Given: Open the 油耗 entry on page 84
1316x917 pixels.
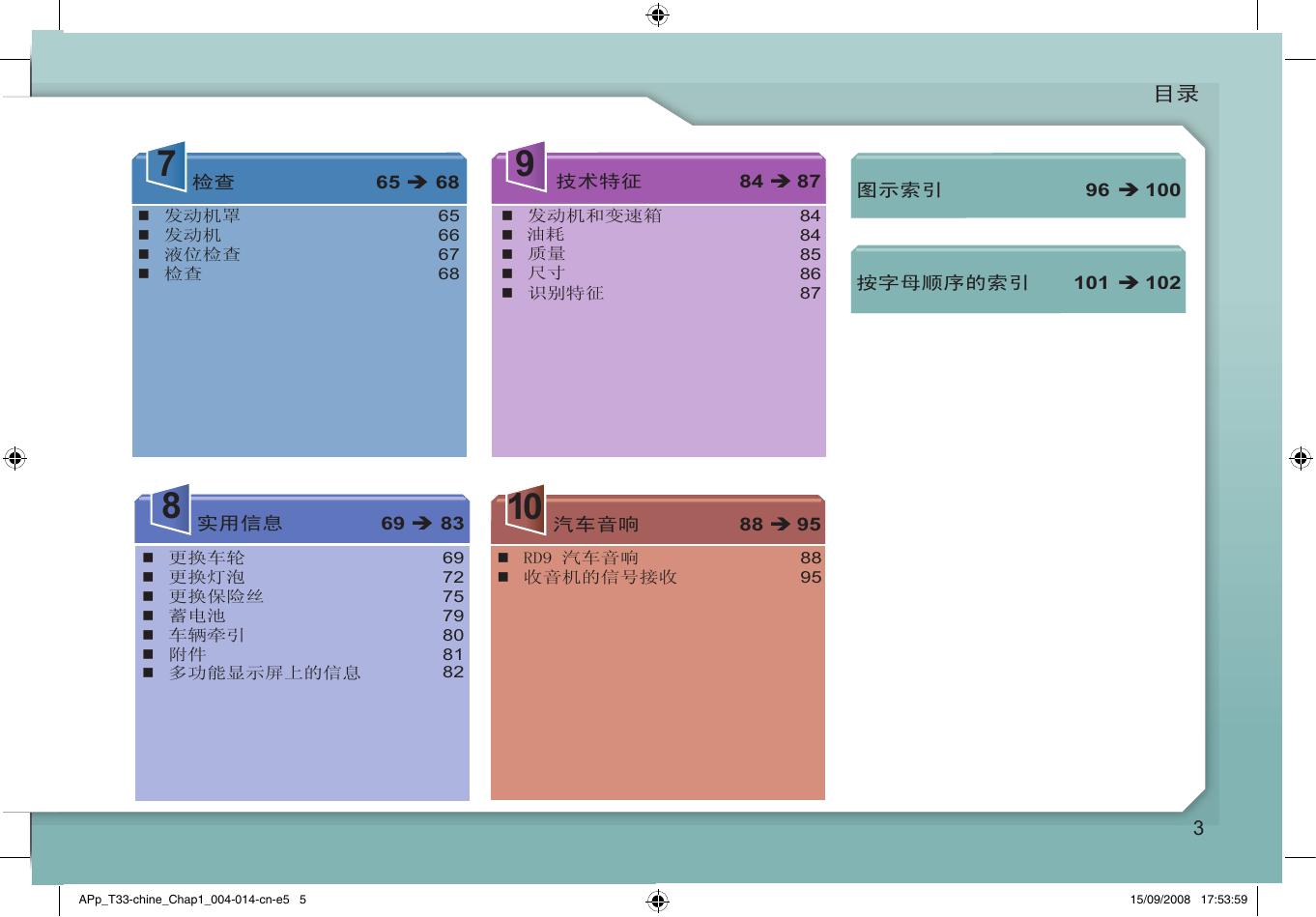Looking at the screenshot, I should click(x=546, y=235).
